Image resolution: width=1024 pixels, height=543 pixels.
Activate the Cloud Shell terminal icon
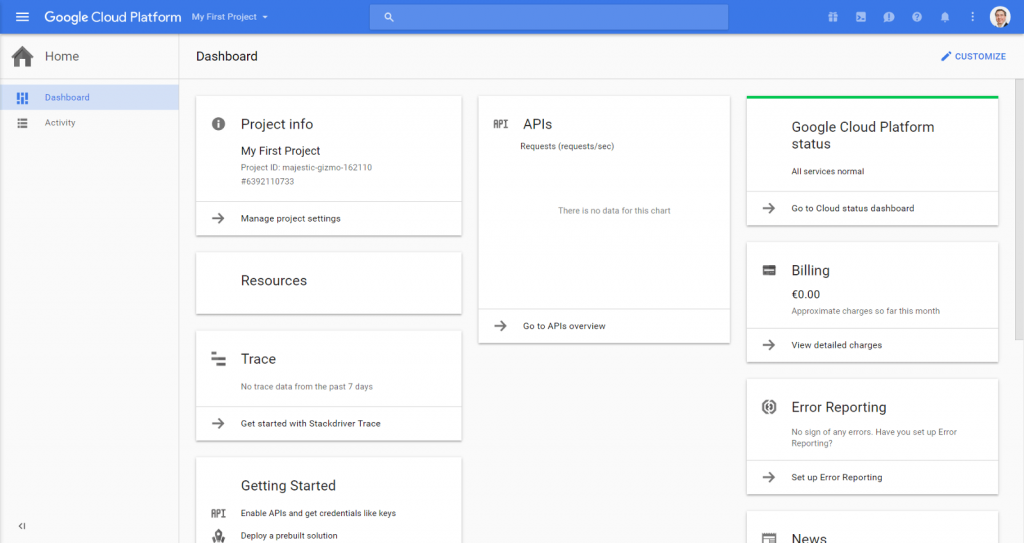(x=861, y=17)
